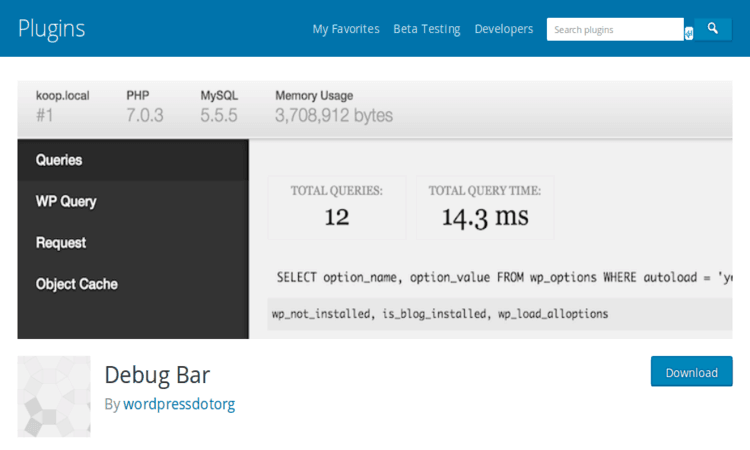This screenshot has width=750, height=450.
Task: Open the wordpressdotorg author profile
Action: point(179,404)
